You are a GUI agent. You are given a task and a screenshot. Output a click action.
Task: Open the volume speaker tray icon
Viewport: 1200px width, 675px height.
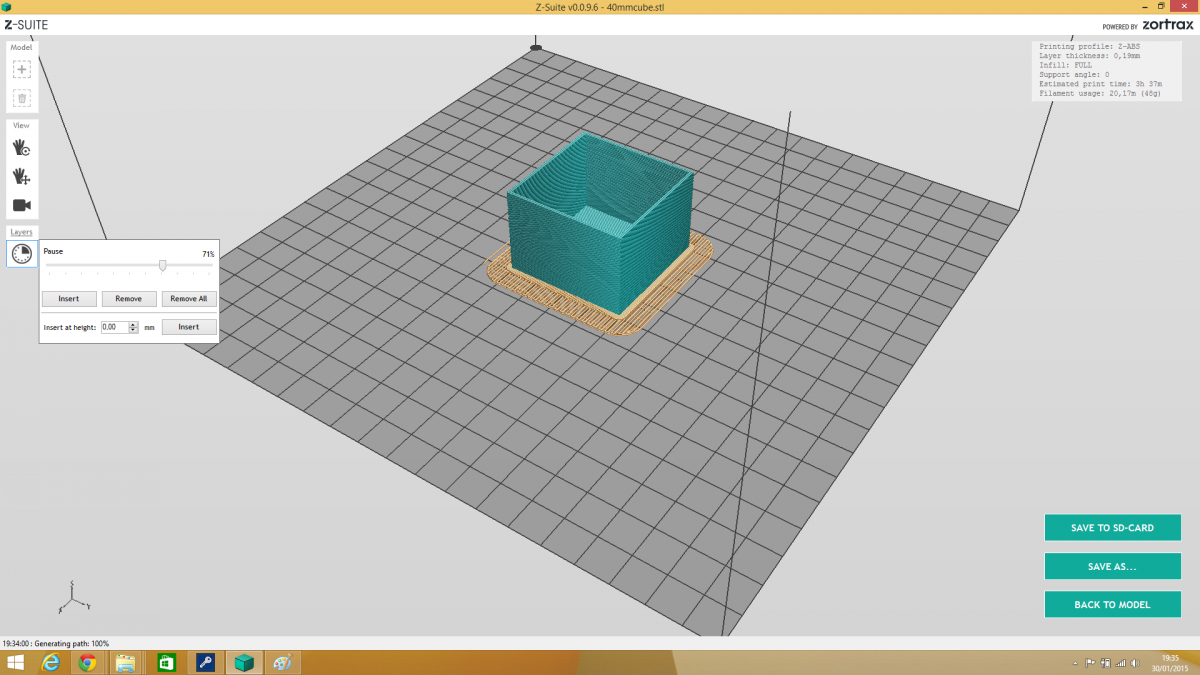click(x=1134, y=663)
